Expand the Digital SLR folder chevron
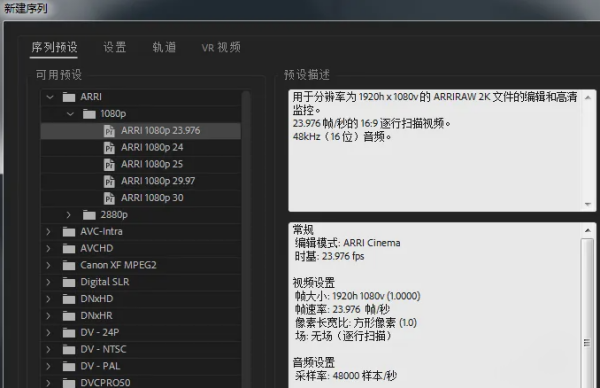Image resolution: width=600 pixels, height=388 pixels. (48, 282)
